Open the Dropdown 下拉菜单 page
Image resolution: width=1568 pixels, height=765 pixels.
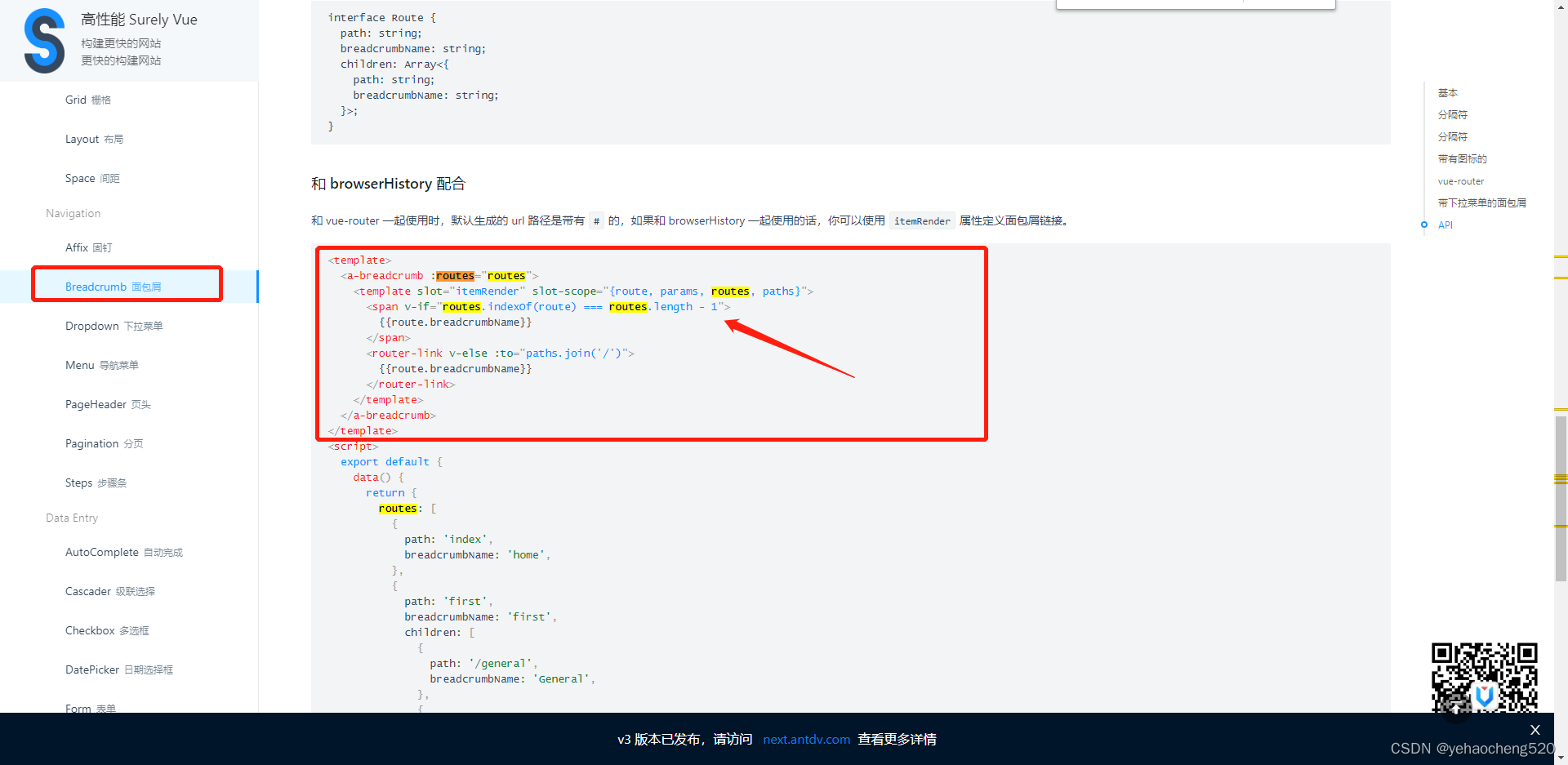(x=114, y=326)
